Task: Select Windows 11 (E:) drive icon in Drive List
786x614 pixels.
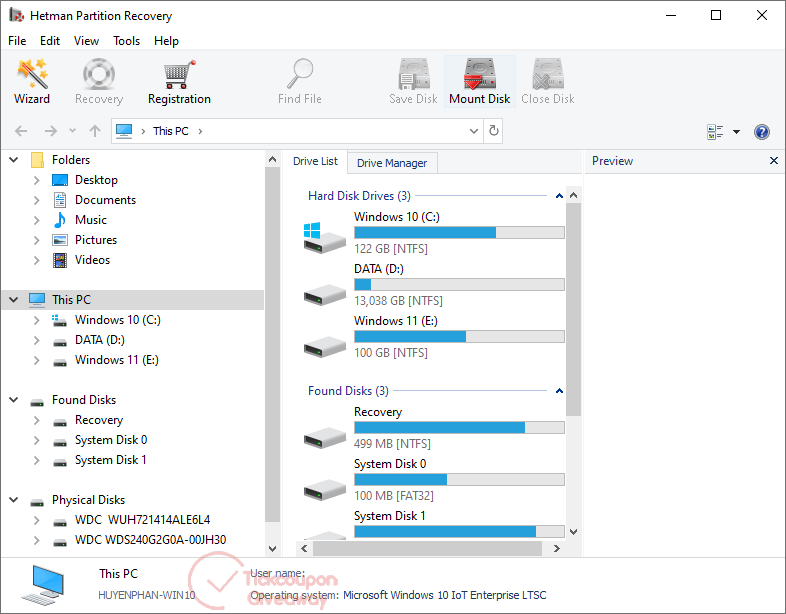Action: (x=324, y=346)
